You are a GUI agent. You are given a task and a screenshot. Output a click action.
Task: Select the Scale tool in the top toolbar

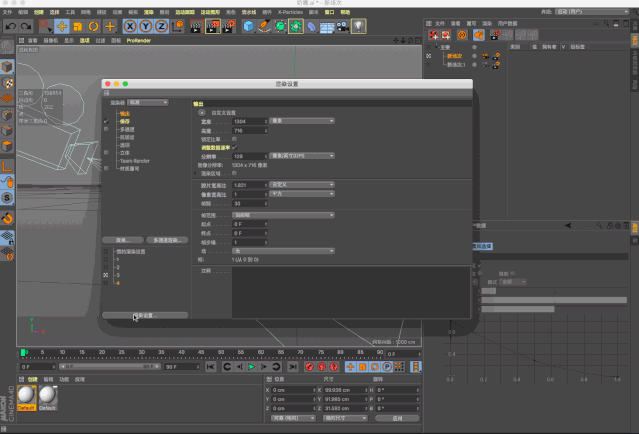click(77, 27)
